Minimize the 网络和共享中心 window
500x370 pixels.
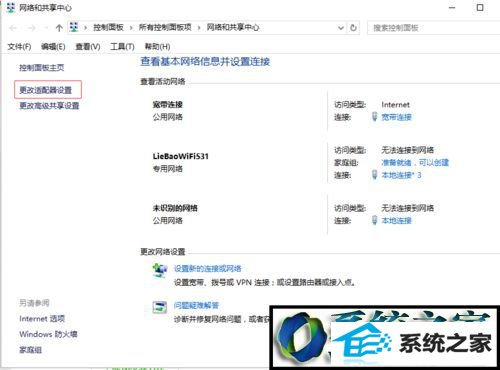[452, 7]
